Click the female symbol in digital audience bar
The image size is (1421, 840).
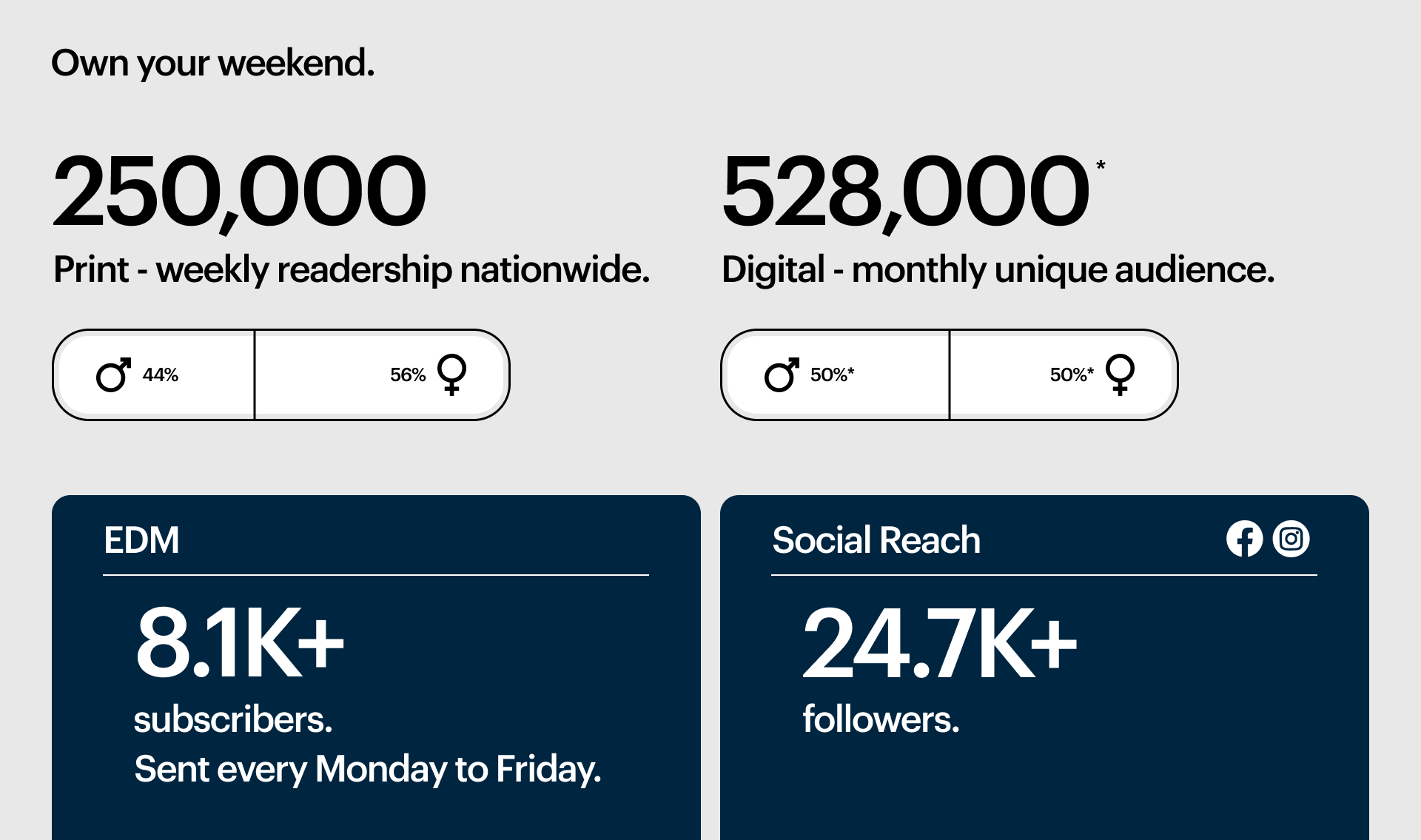(x=1120, y=374)
